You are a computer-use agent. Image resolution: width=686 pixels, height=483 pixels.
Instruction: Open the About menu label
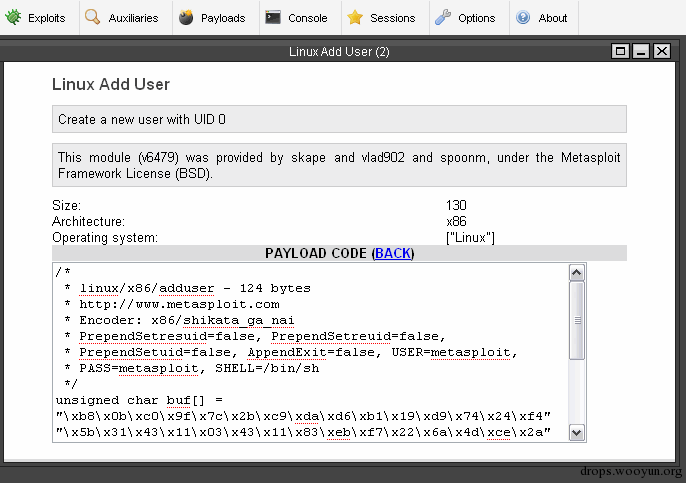click(x=553, y=18)
